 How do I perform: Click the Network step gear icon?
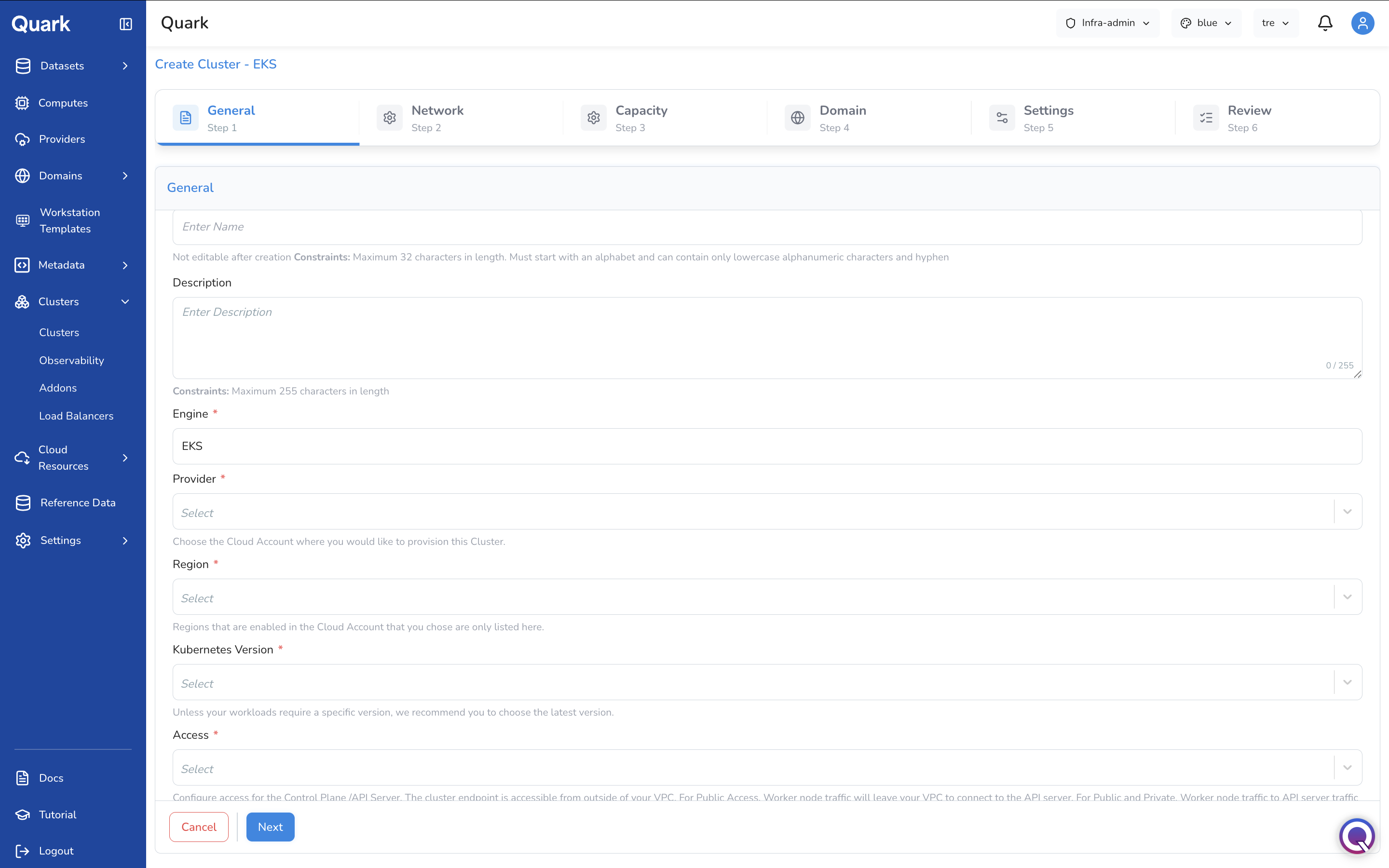[390, 118]
